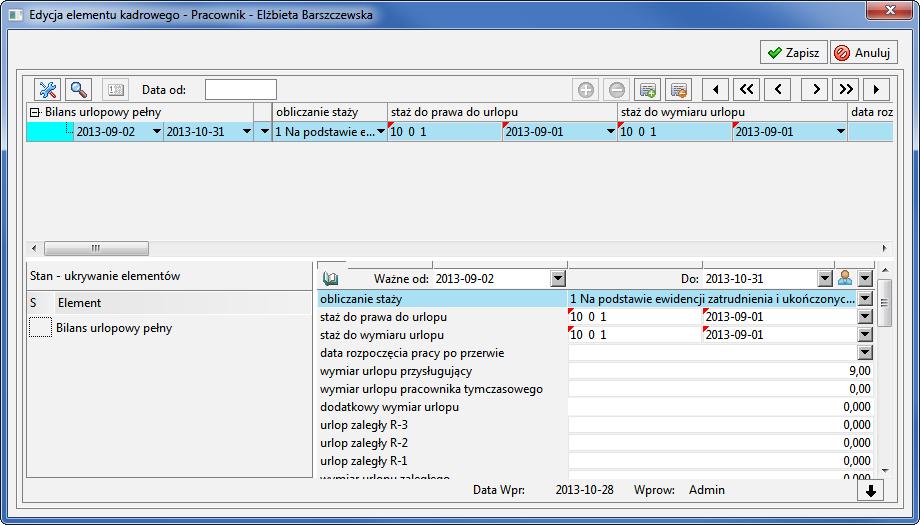Click wymiar urlopu pracownika tymczasowego value 0,00

721,389
